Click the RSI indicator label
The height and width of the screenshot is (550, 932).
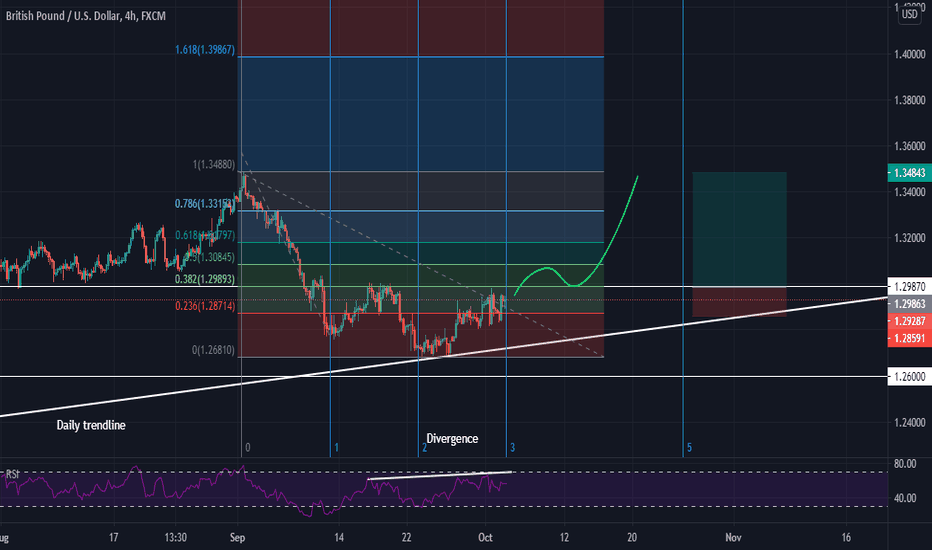click(12, 474)
